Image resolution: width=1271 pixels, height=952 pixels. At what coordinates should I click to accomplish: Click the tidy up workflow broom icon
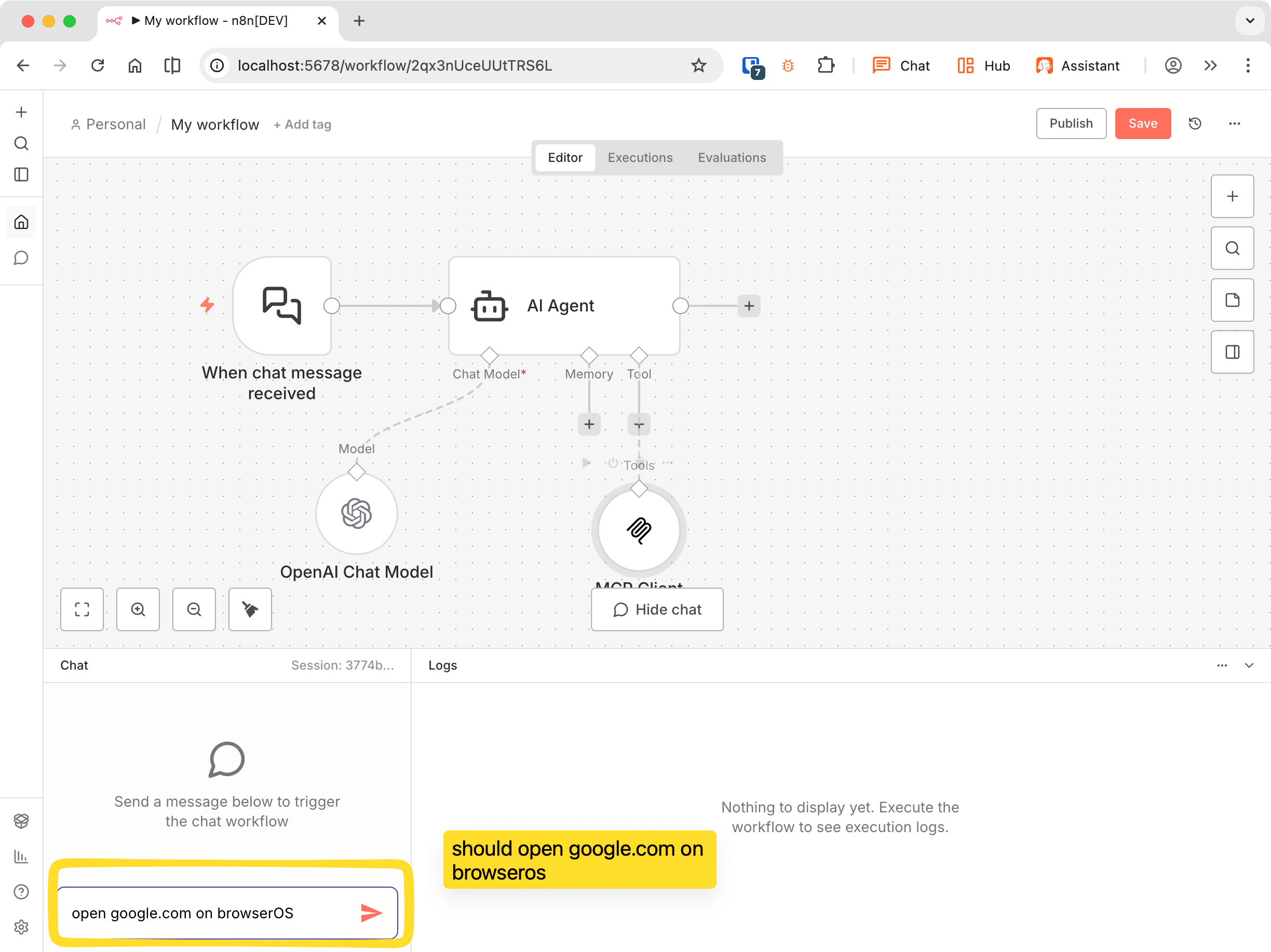(x=250, y=609)
